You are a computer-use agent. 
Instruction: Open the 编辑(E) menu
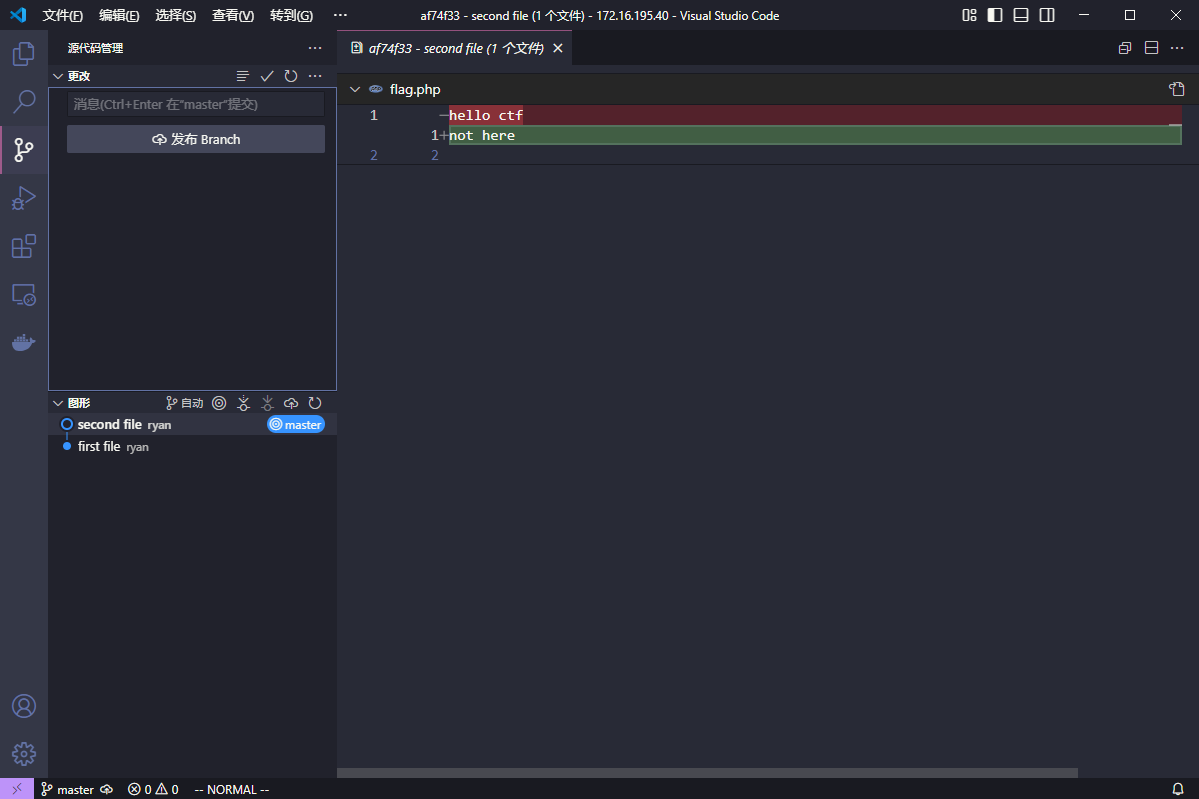coord(119,15)
